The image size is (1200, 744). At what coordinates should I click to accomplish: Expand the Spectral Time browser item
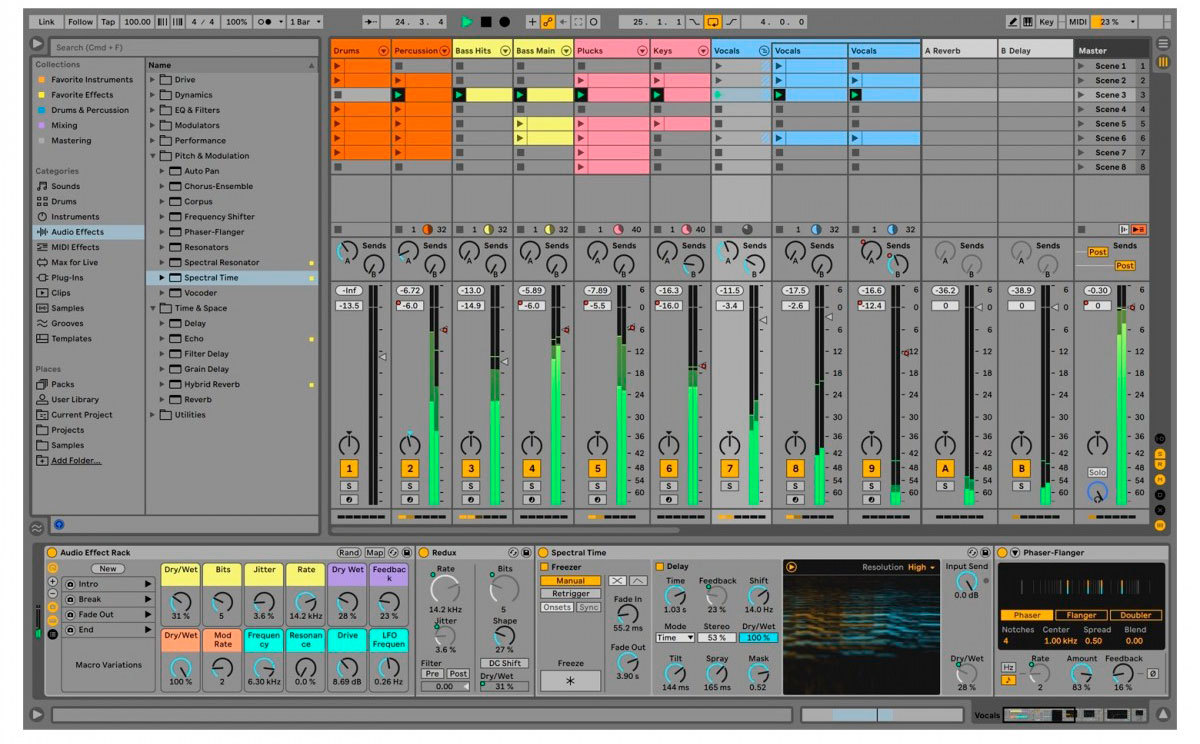coord(162,278)
